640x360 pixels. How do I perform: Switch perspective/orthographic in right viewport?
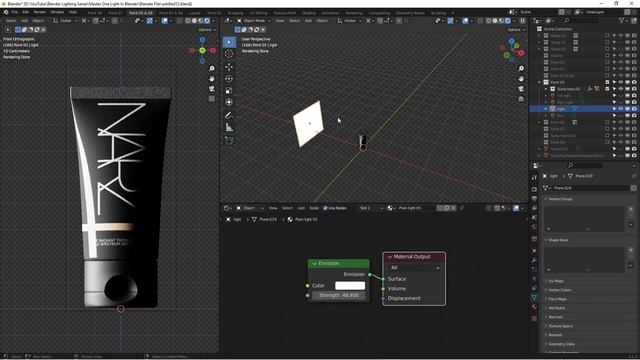pos(521,99)
